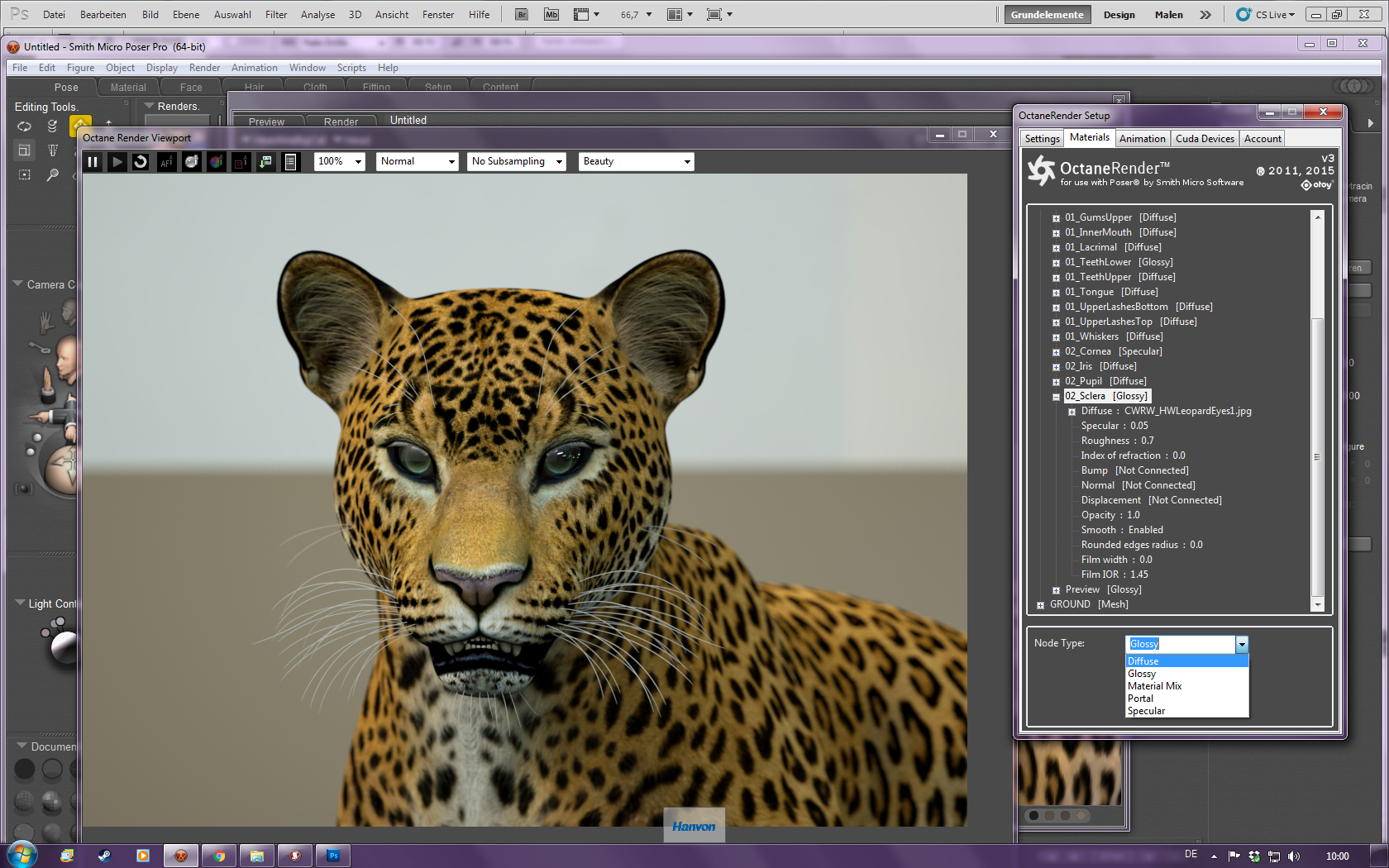The width and height of the screenshot is (1389, 868).
Task: Open the 100% zoom dropdown
Action: (x=340, y=162)
